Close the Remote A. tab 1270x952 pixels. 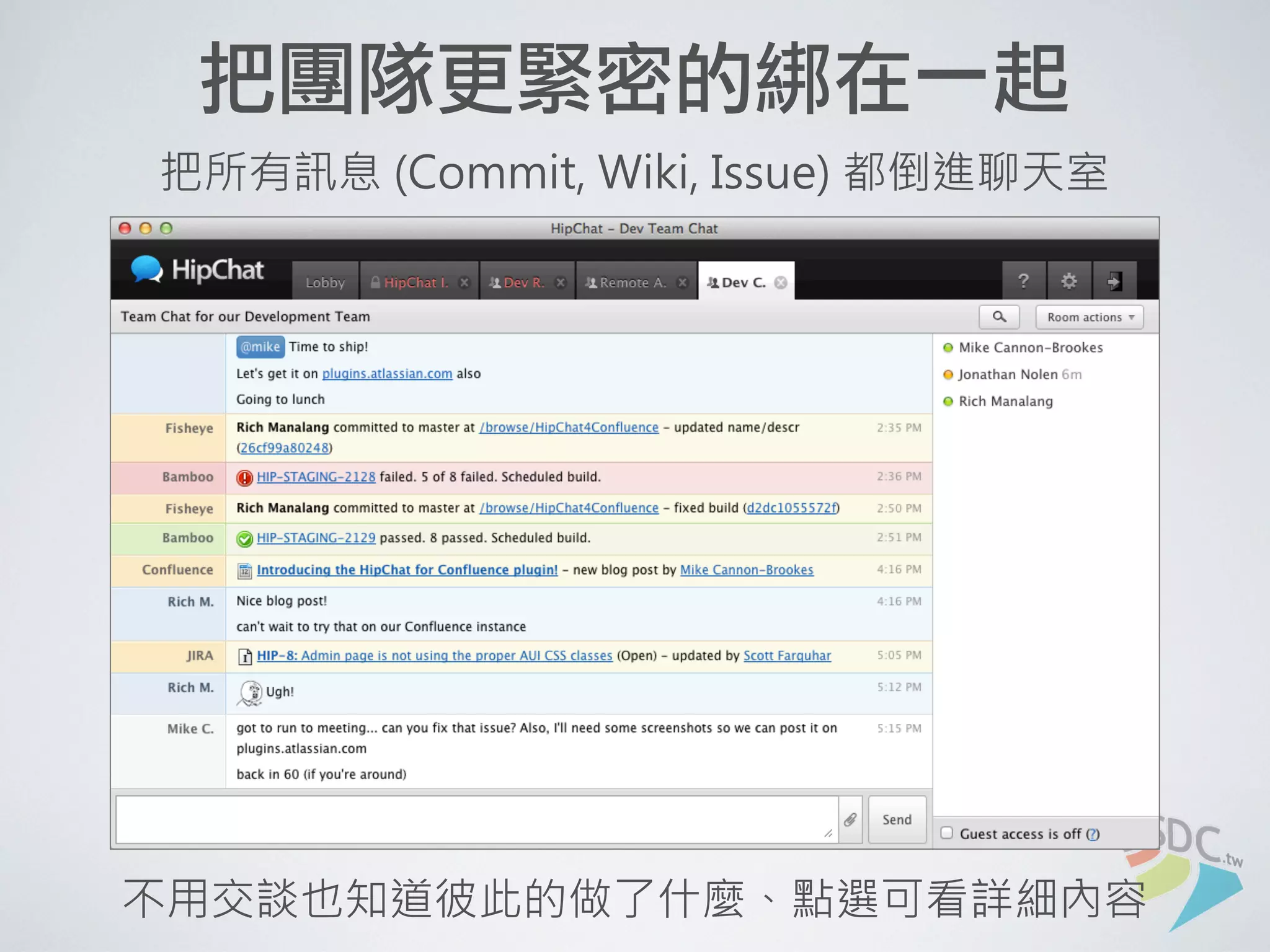click(682, 283)
